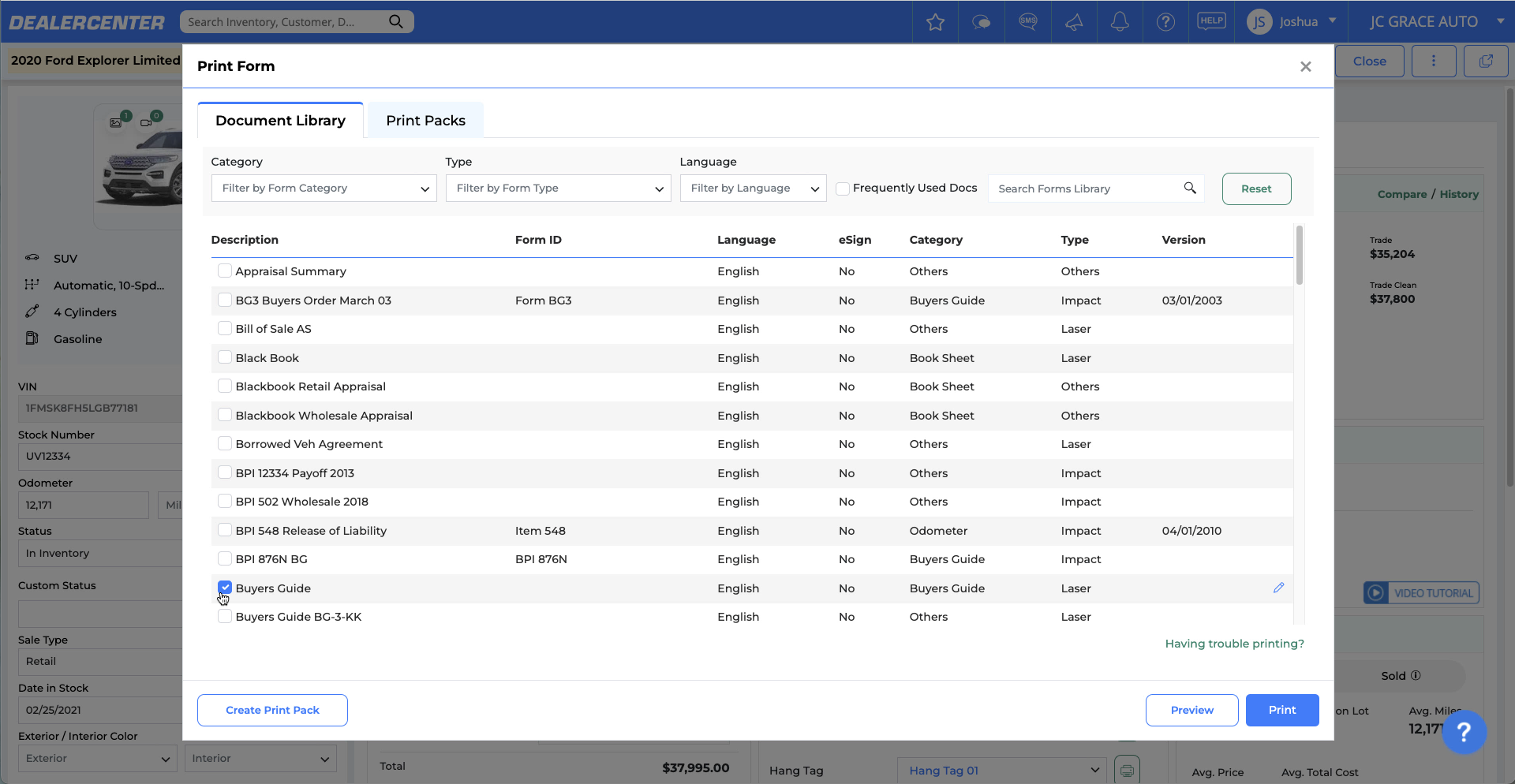1515x784 pixels.
Task: Click the JS user avatar
Action: click(1260, 22)
